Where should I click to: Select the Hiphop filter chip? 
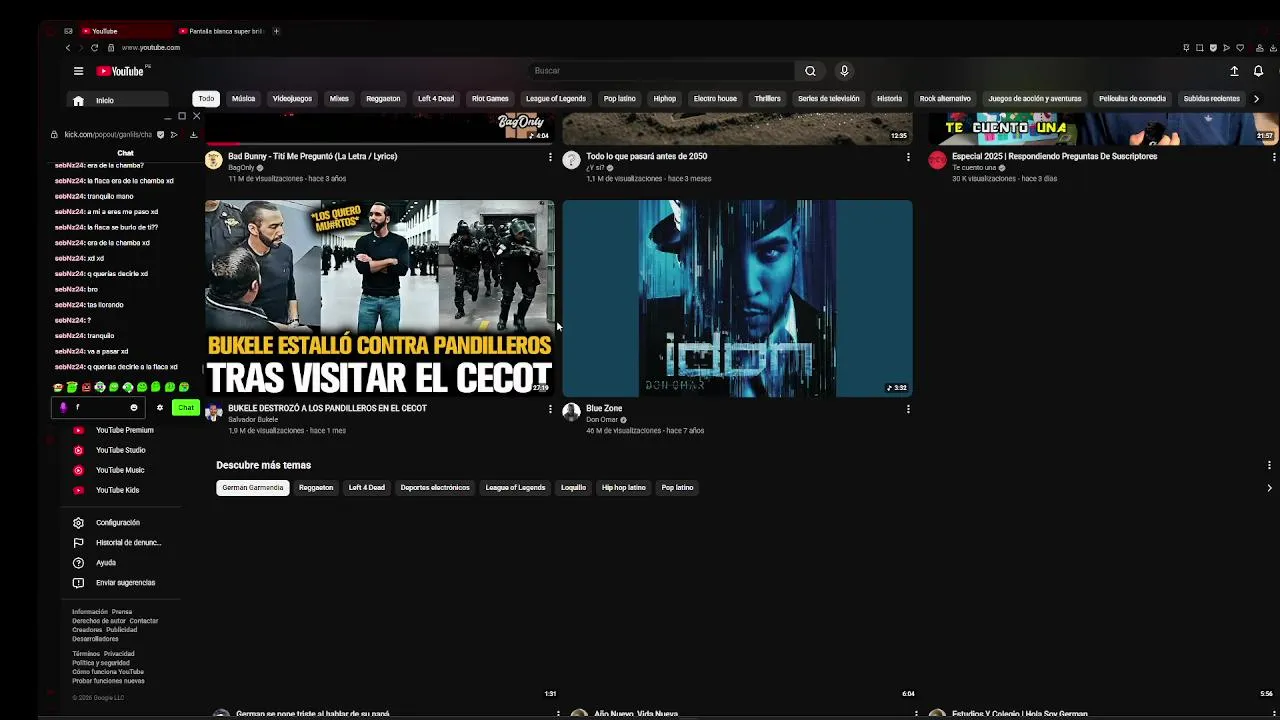click(x=664, y=99)
